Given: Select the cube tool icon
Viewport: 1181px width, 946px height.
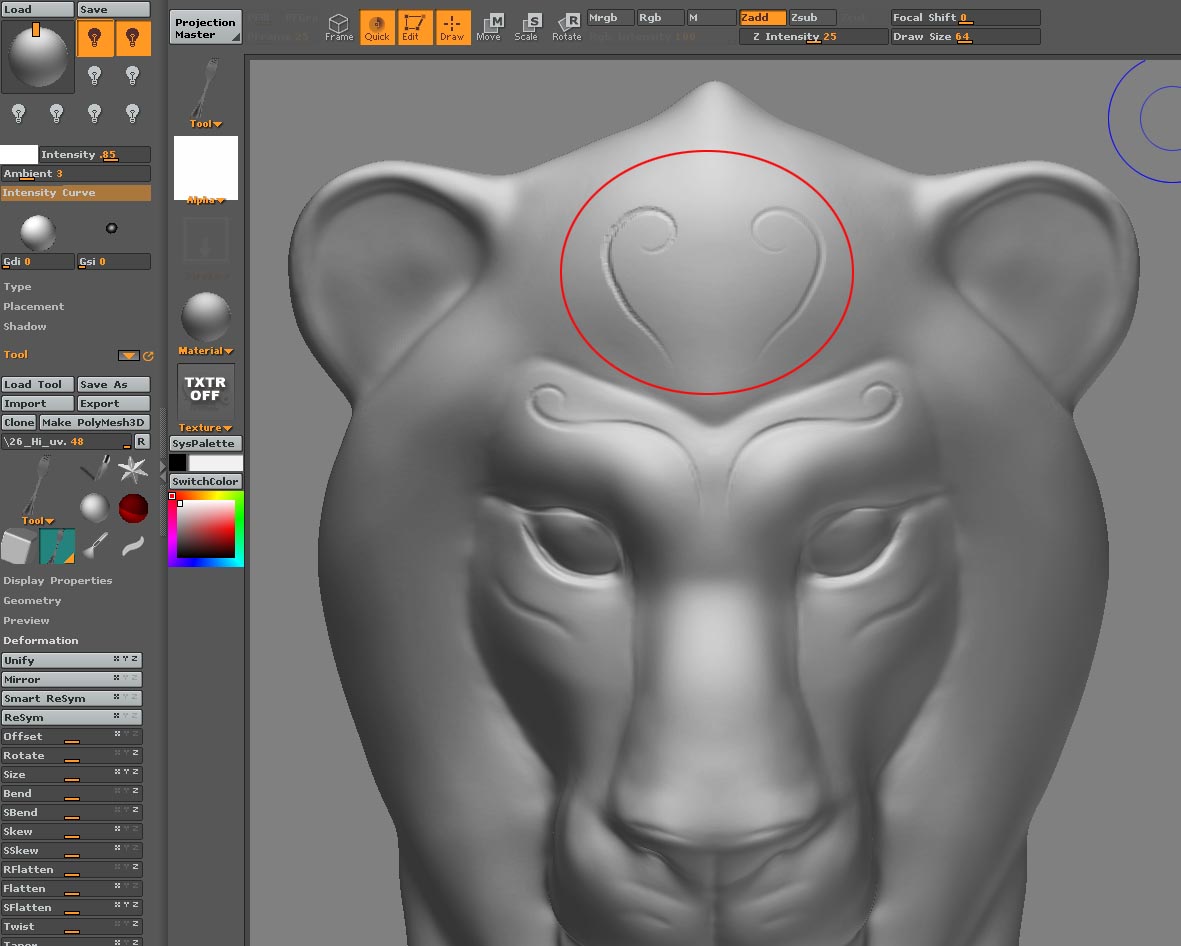Looking at the screenshot, I should (19, 546).
